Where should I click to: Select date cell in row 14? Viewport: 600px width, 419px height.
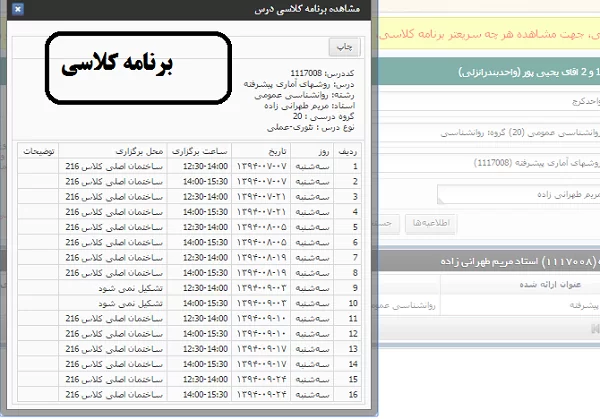point(261,364)
